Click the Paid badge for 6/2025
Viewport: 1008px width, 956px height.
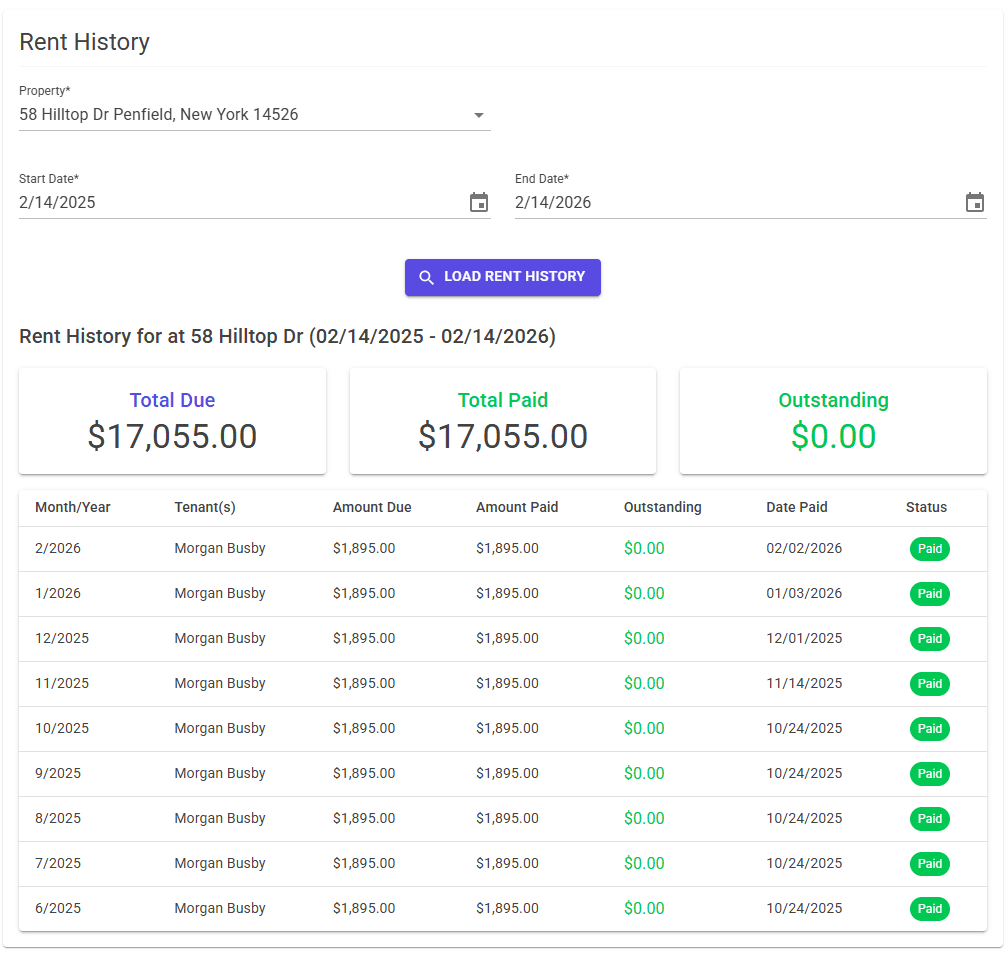tap(929, 908)
